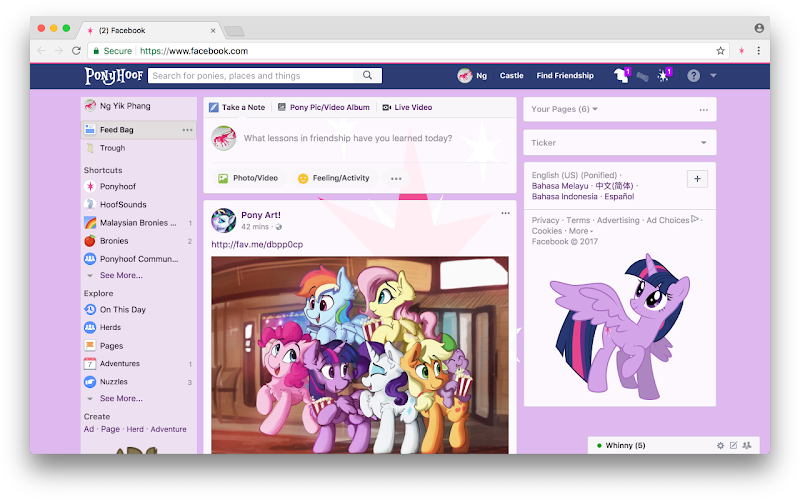Open Malaysian Bronies shortcut
Image resolution: width=800 pixels, height=500 pixels.
click(138, 223)
